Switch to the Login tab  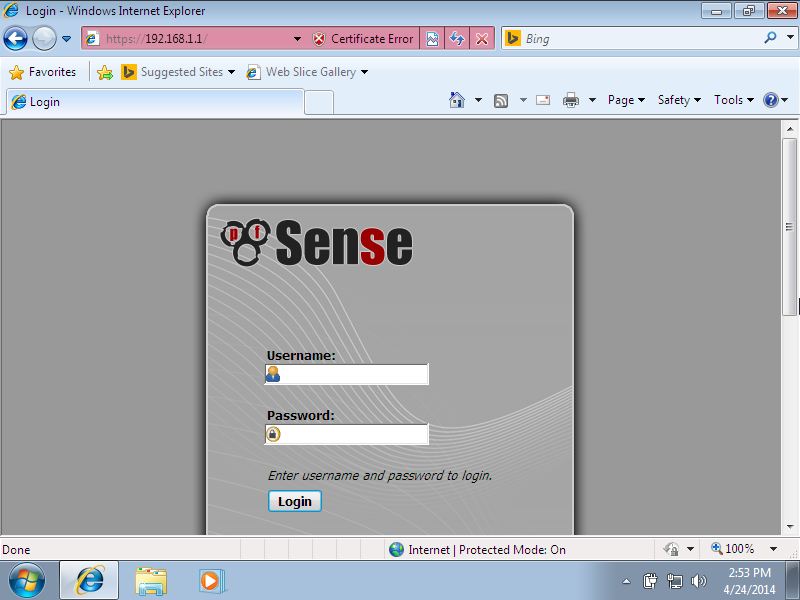click(x=155, y=102)
